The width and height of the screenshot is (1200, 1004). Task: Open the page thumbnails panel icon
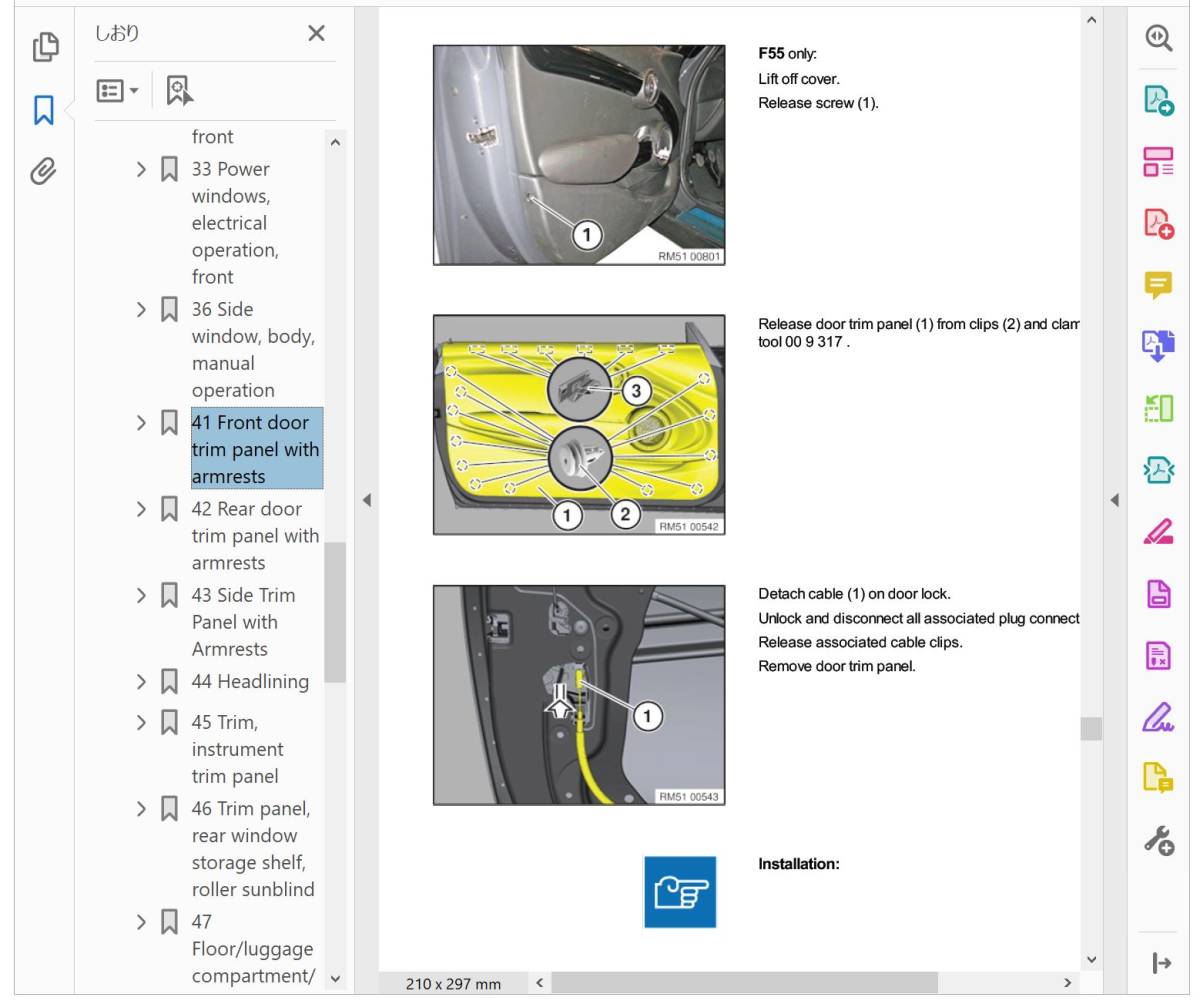coord(44,46)
